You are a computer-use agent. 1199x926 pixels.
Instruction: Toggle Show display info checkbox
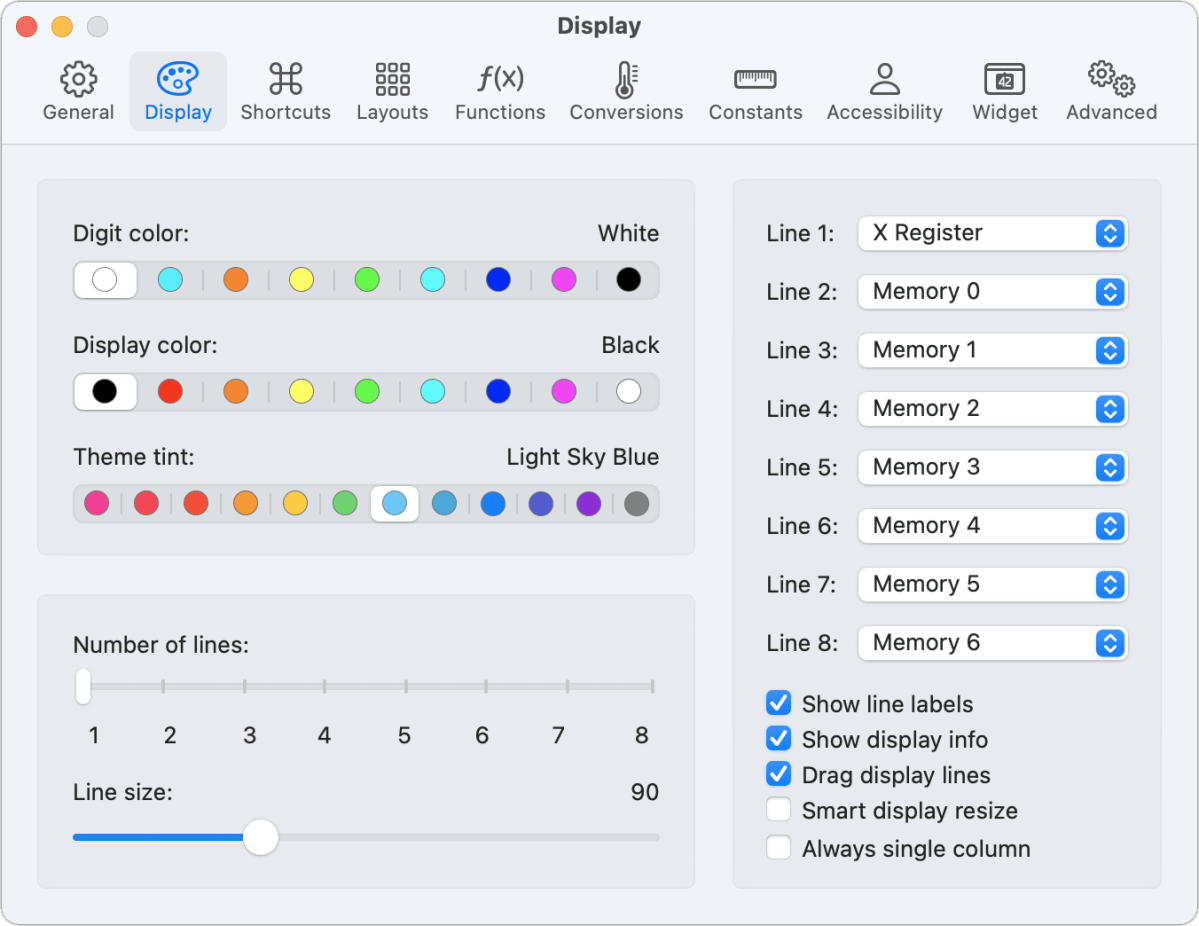778,739
